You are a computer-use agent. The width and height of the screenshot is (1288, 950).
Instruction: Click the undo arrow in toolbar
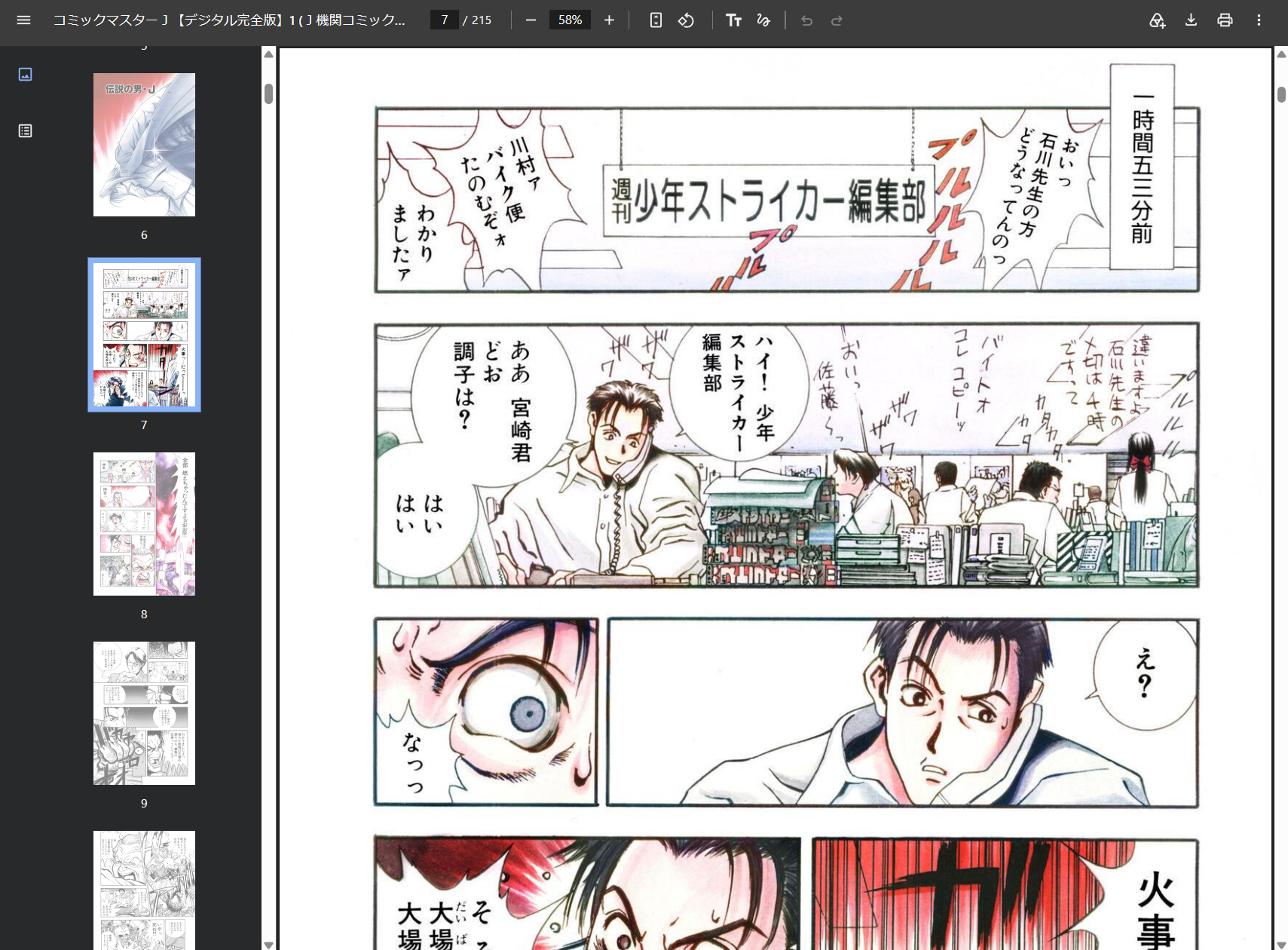pyautogui.click(x=806, y=20)
